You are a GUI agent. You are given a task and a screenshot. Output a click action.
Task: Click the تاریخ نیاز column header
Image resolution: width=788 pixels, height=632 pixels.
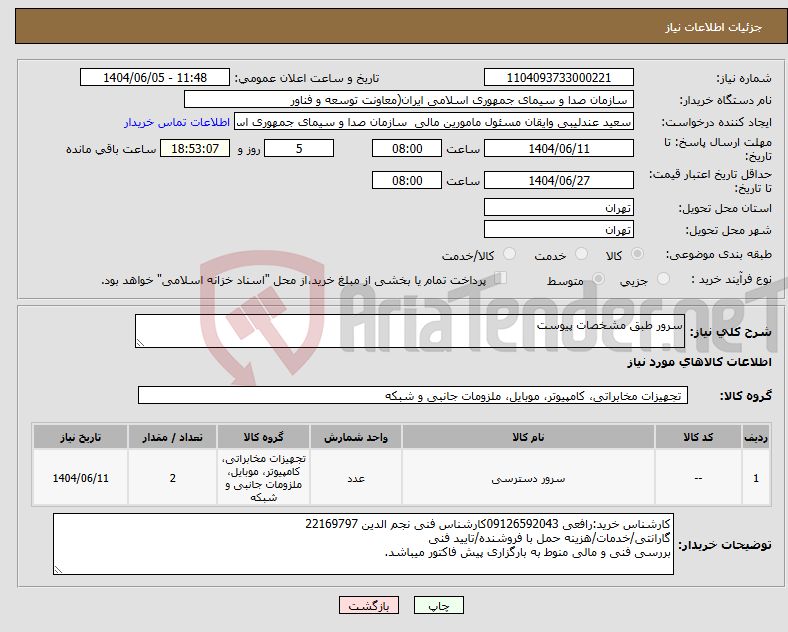point(80,437)
